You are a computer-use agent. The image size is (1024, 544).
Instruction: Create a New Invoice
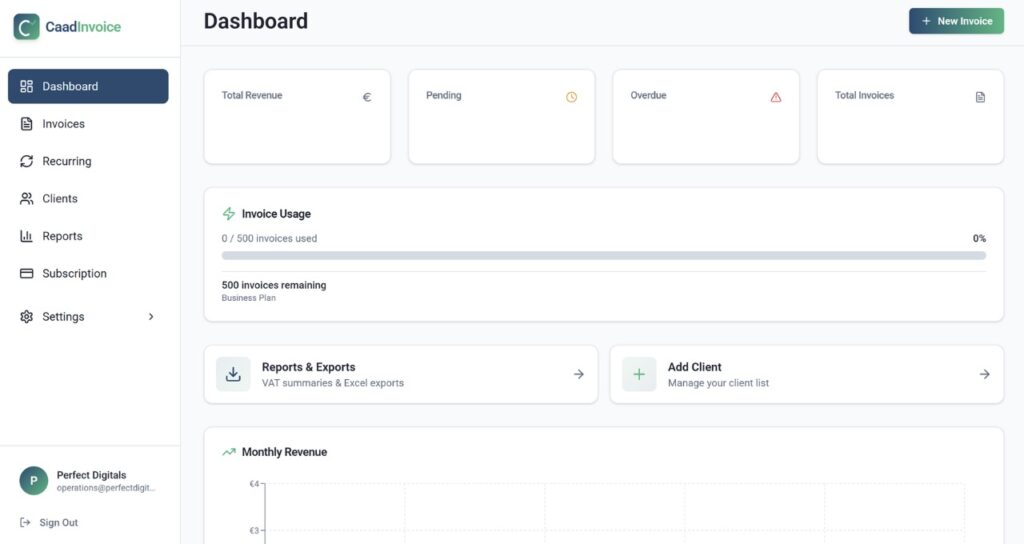[955, 21]
